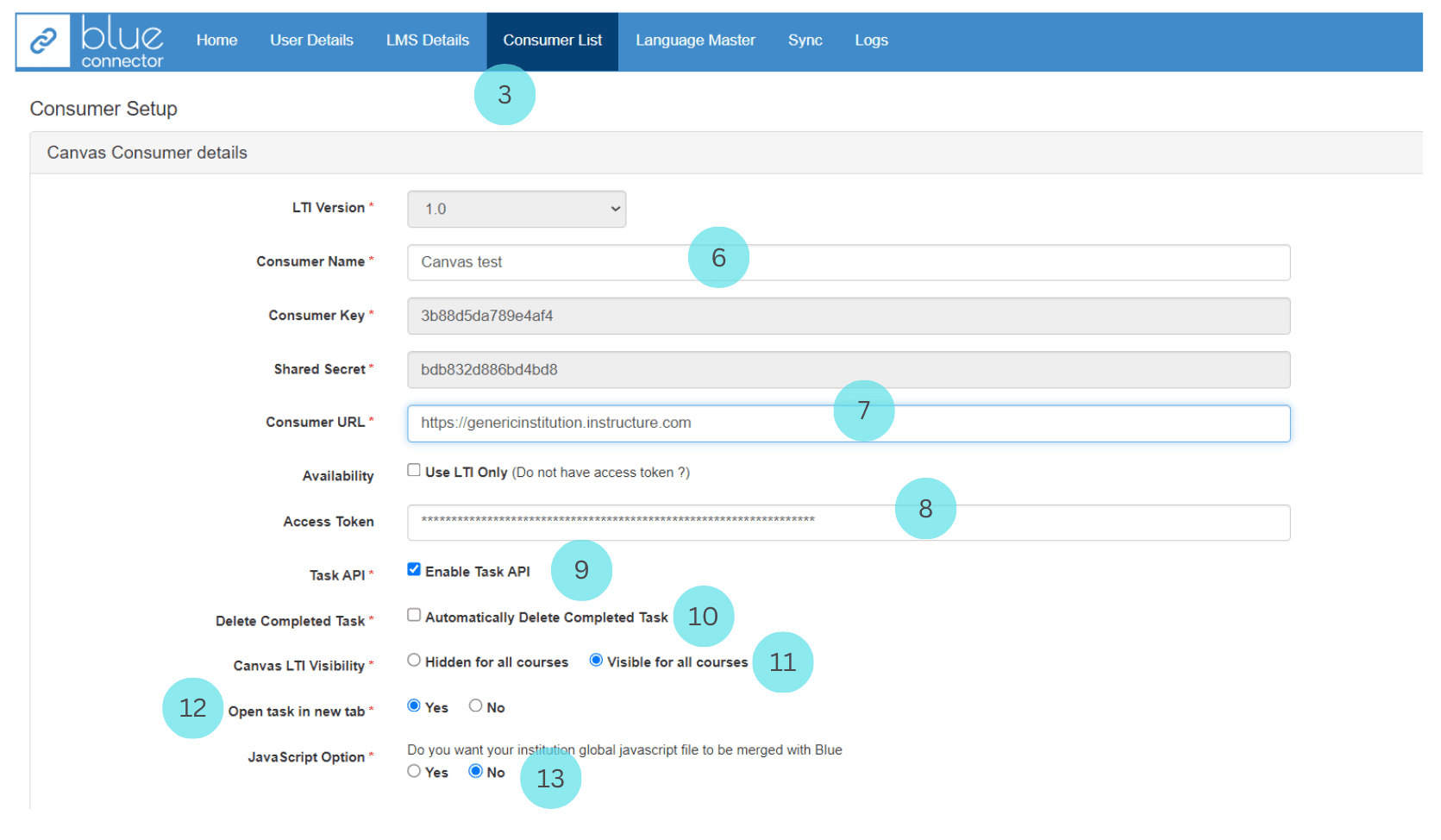Check Automatically Delete Completed Task
Screen dimensions: 1441x840
pyautogui.click(x=414, y=615)
